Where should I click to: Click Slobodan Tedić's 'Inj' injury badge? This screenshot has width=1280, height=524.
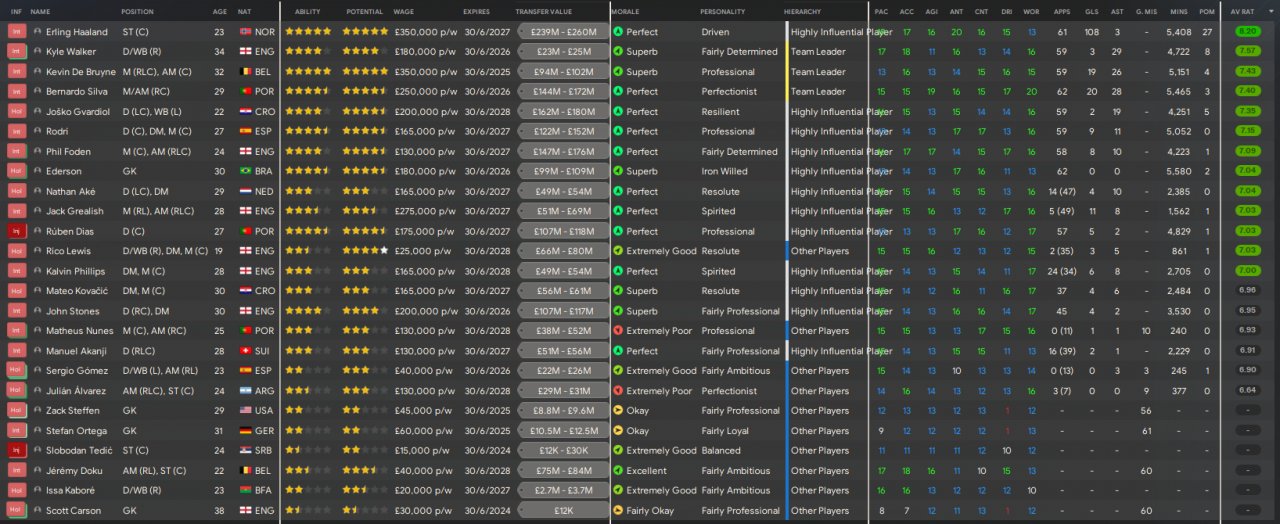(16, 450)
